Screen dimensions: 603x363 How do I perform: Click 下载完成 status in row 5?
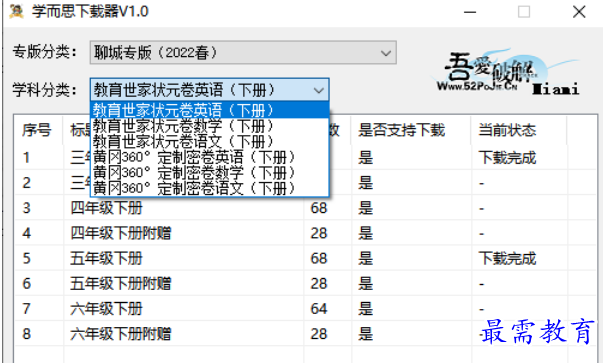(x=507, y=258)
